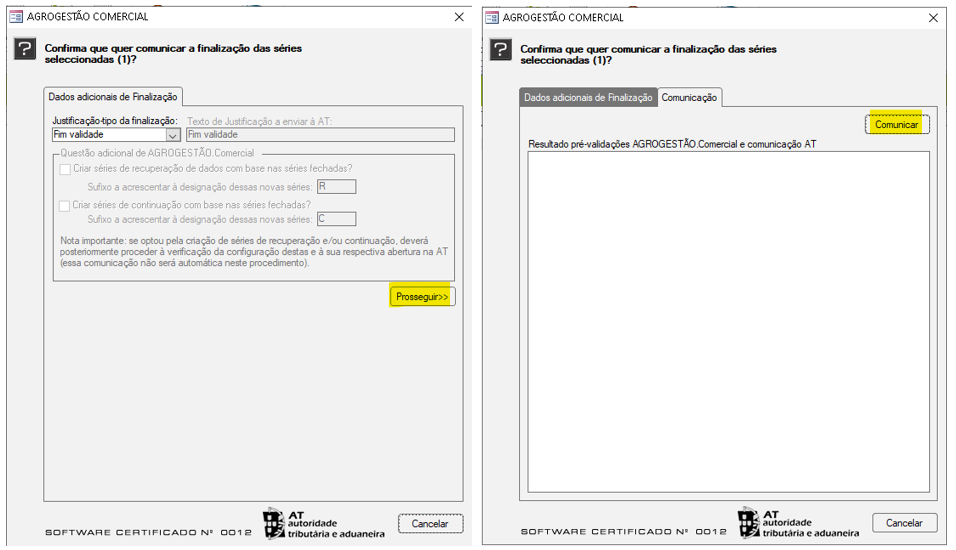The width and height of the screenshot is (956, 550).
Task: Click the right dialog title bar app icon
Action: [492, 18]
